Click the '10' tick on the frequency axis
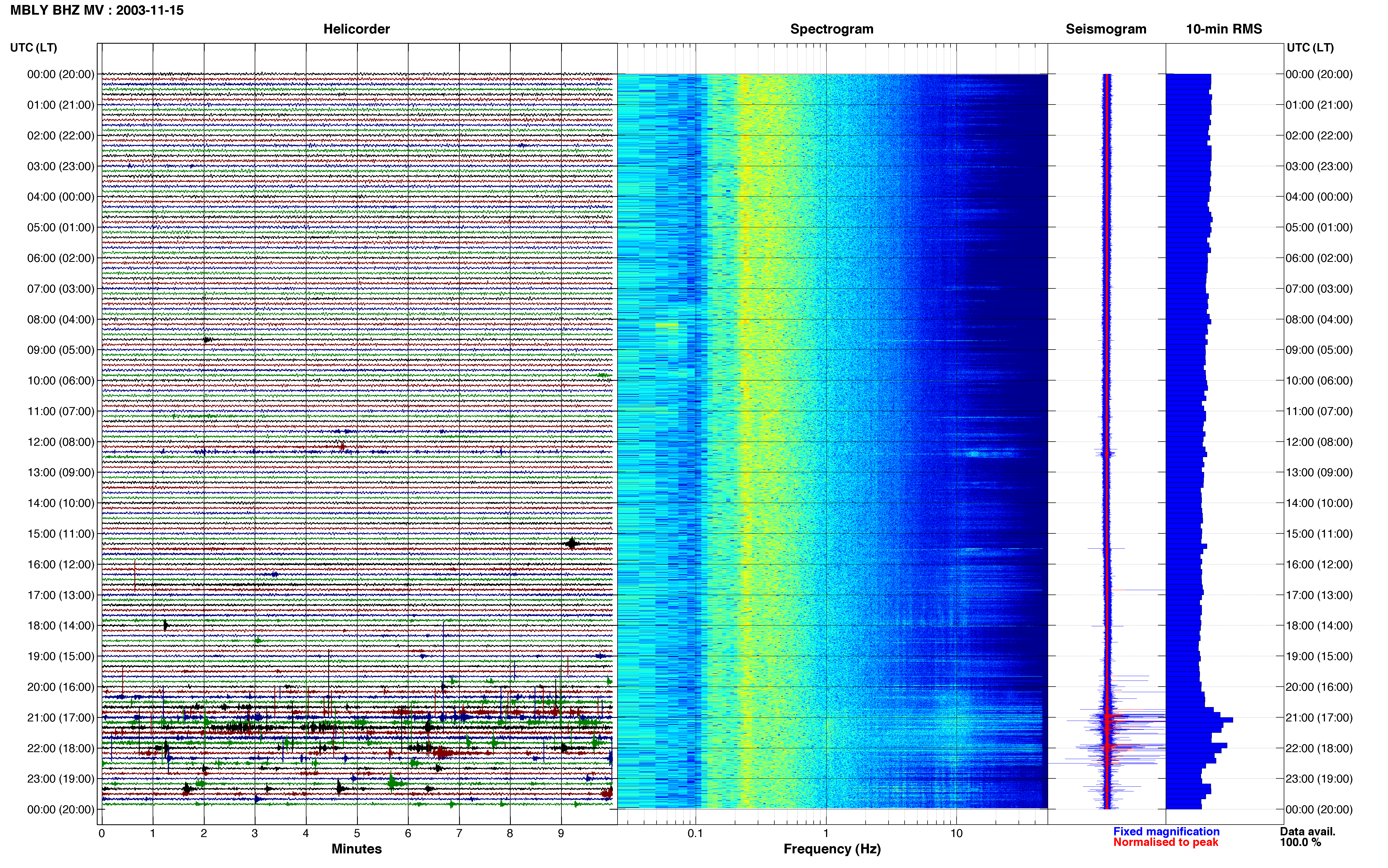The image size is (1388, 868). click(x=956, y=833)
